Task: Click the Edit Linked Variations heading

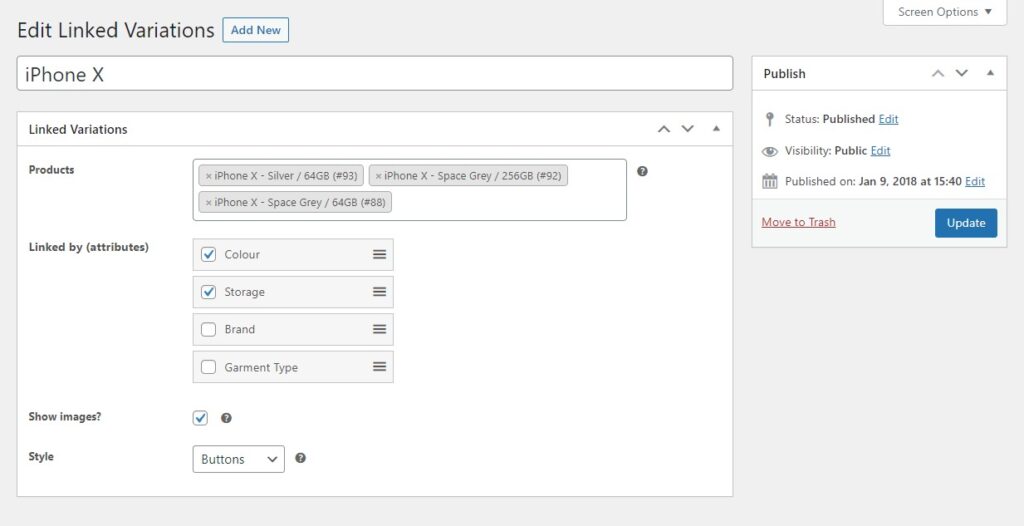Action: pyautogui.click(x=116, y=30)
